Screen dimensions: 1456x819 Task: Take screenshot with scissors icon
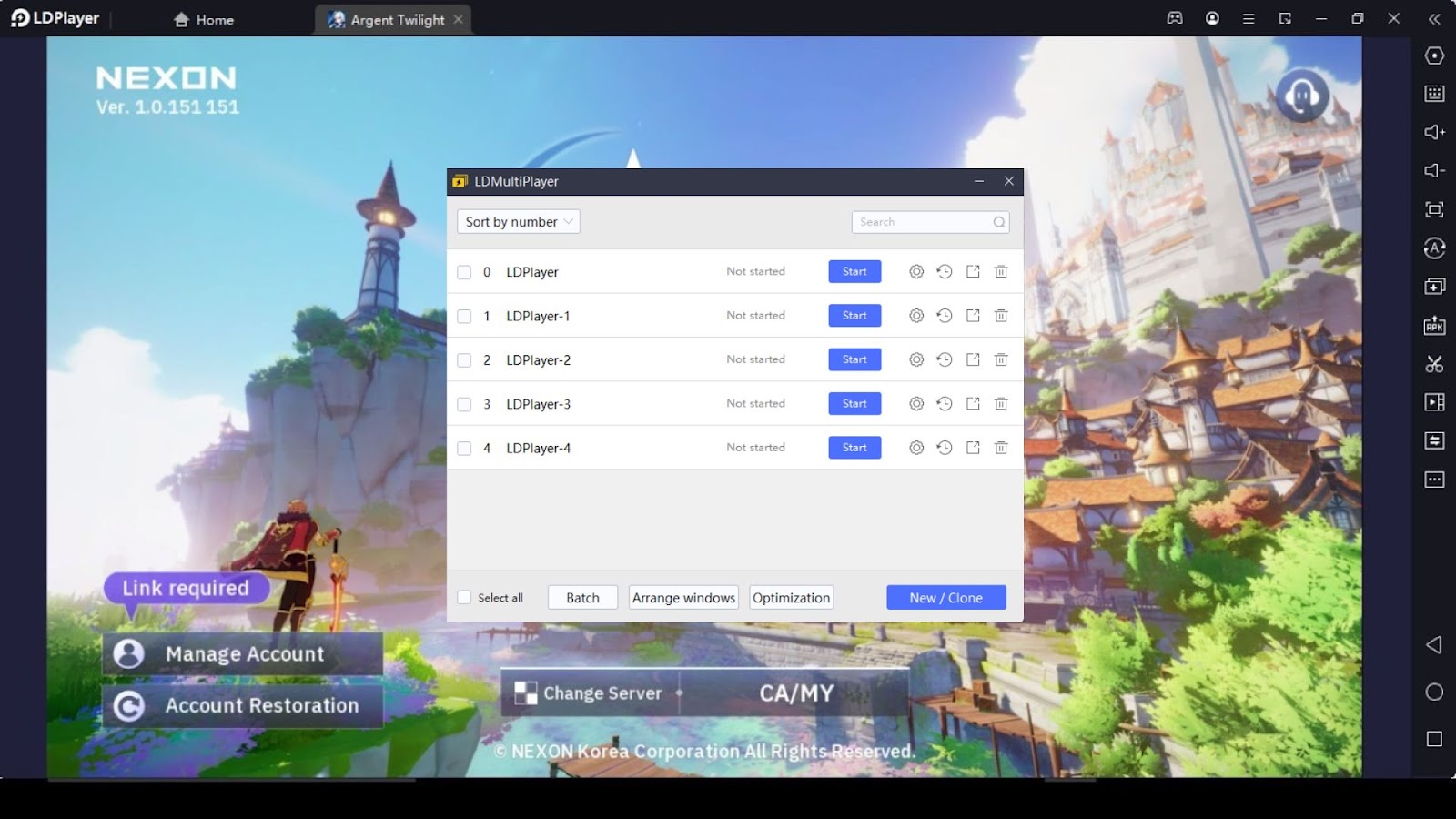1434,364
